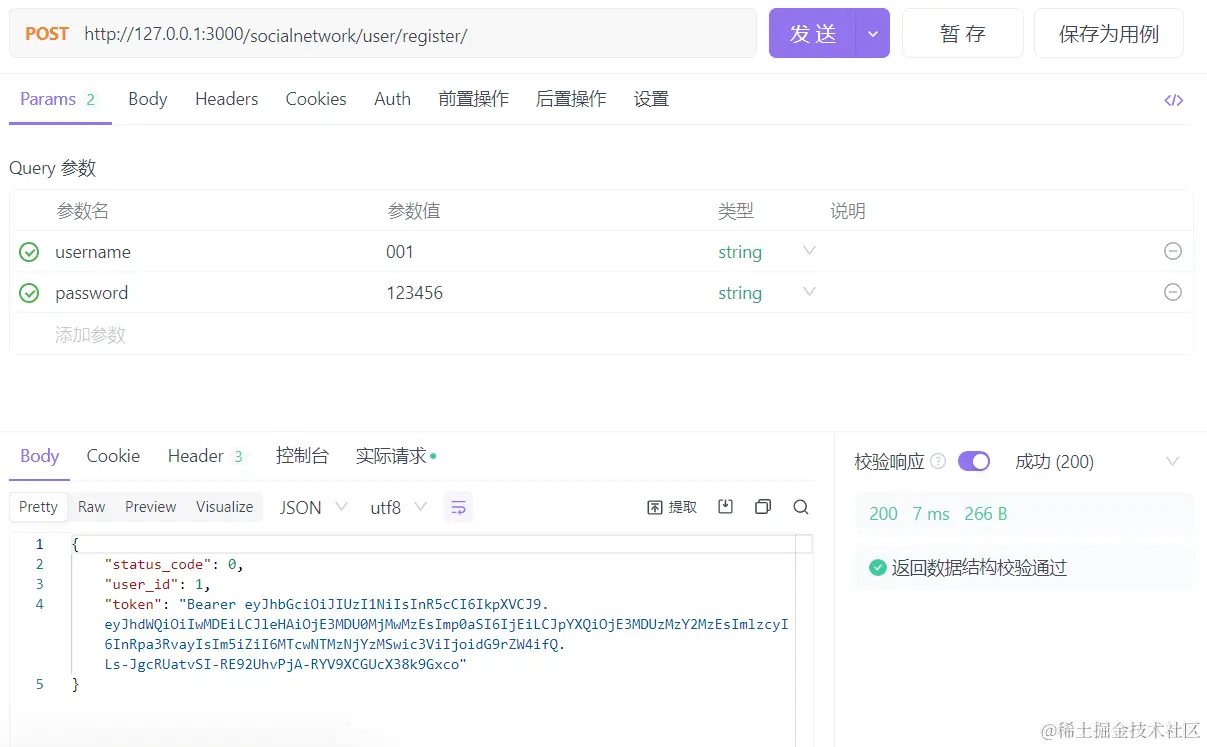Open the 设置 tab
Image resolution: width=1207 pixels, height=747 pixels.
(x=651, y=99)
